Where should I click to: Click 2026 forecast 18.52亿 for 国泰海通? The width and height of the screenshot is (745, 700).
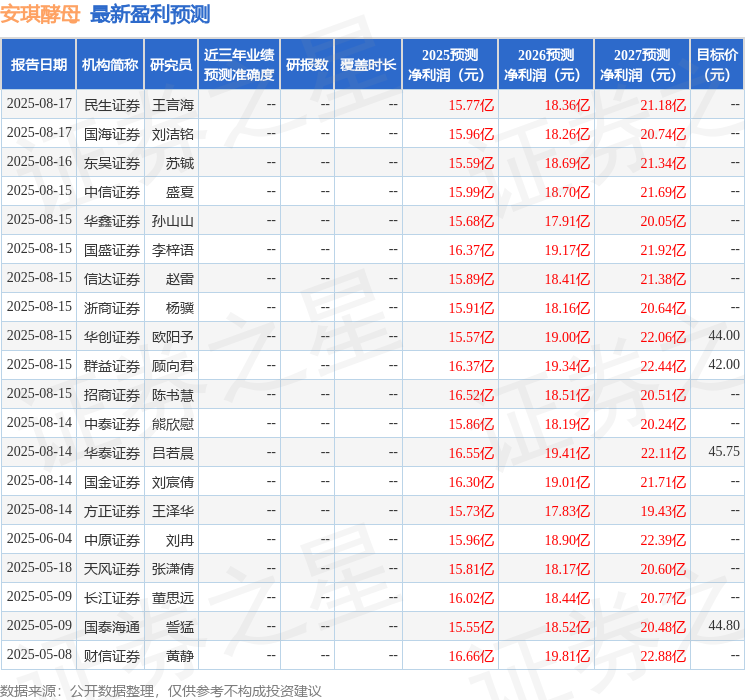567,627
